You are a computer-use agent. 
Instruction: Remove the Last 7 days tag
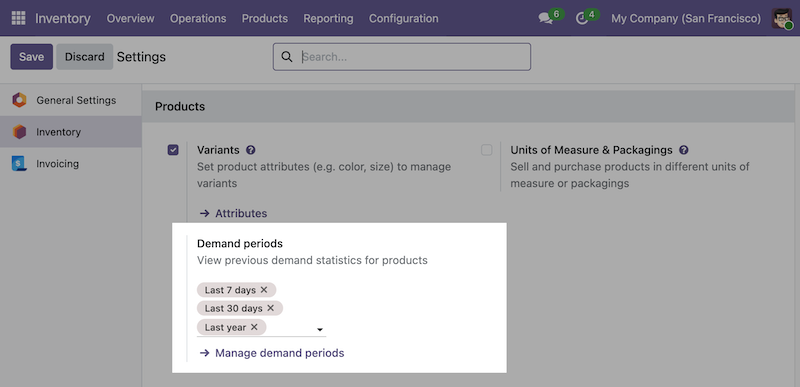coord(264,290)
